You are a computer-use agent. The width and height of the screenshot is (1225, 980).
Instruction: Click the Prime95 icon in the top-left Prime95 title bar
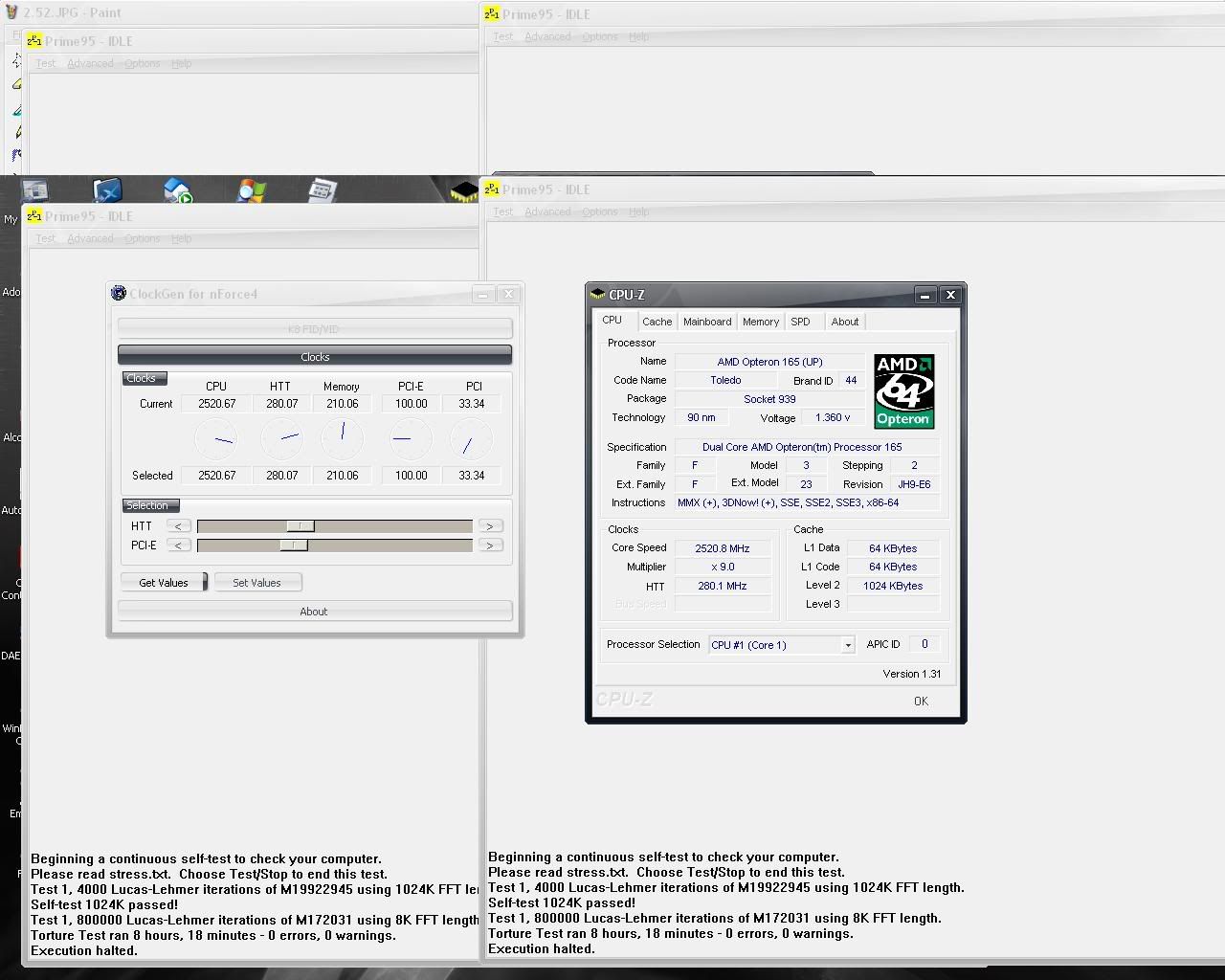coord(34,40)
